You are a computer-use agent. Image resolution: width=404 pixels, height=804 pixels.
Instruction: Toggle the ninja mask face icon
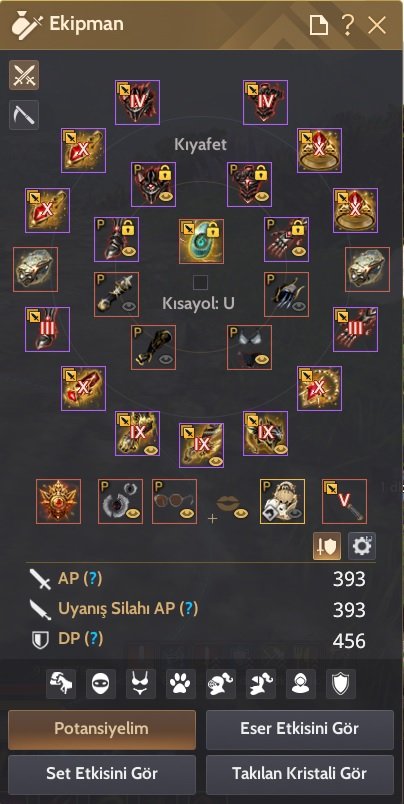100,684
